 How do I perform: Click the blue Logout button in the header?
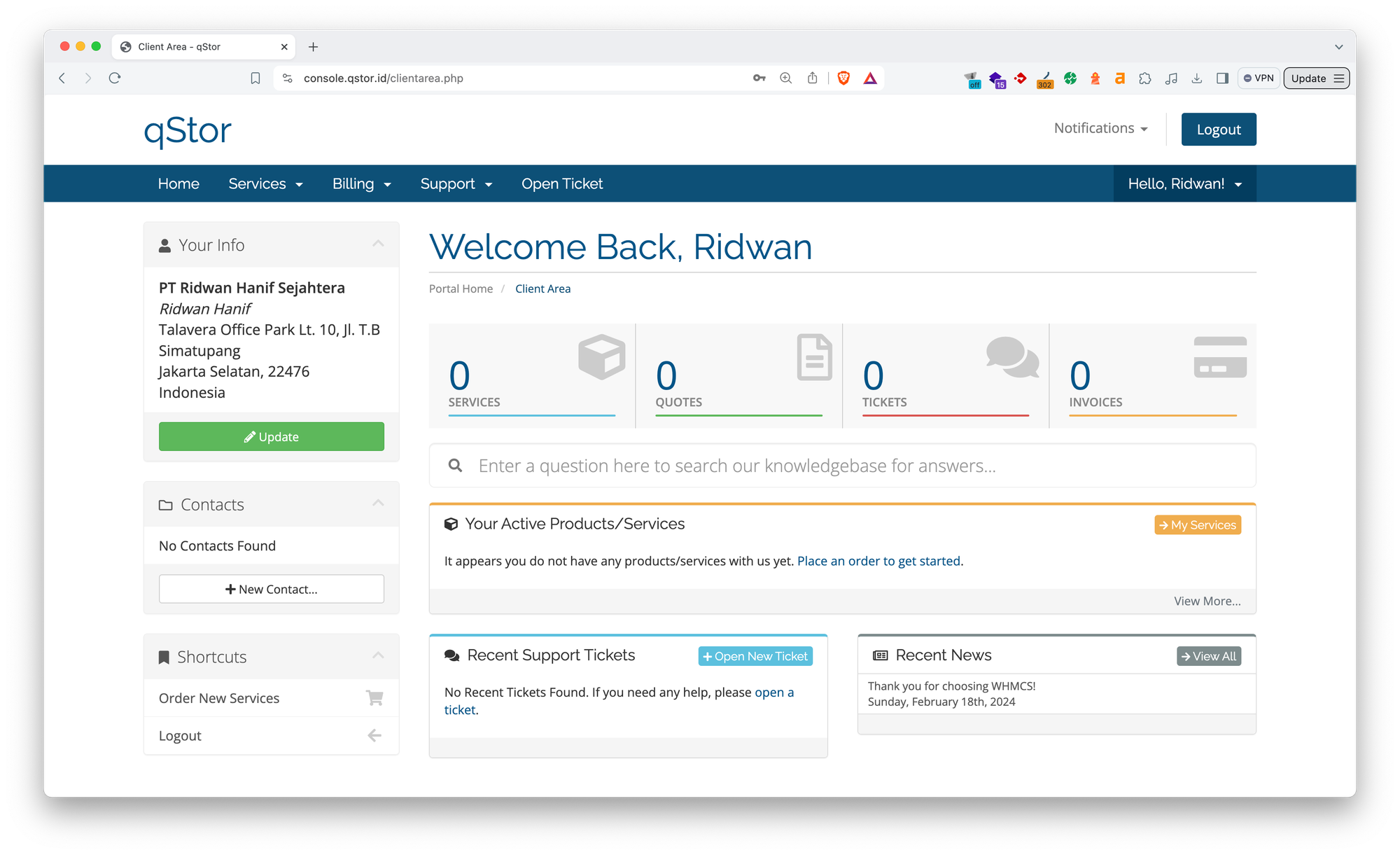point(1219,130)
